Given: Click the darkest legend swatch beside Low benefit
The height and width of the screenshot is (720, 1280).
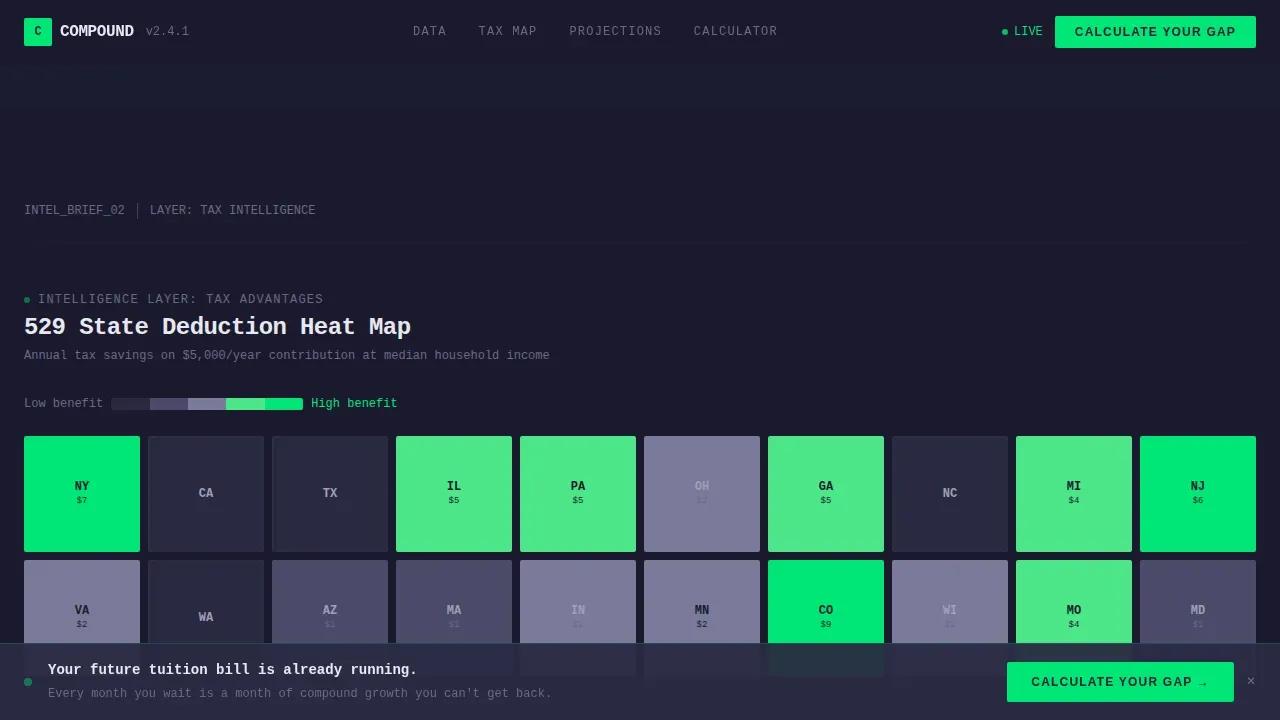Looking at the screenshot, I should [x=130, y=404].
